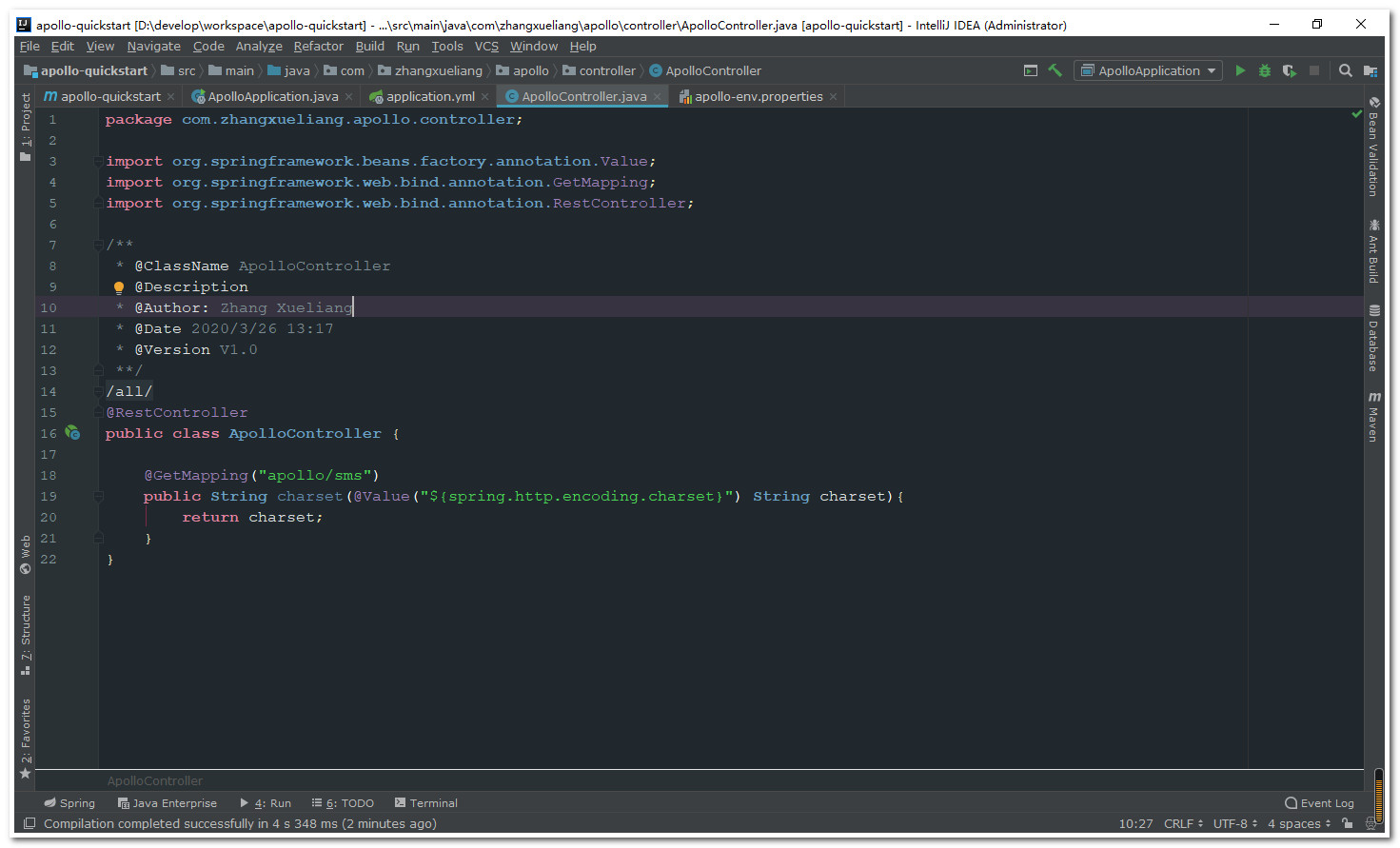Open the Java Enterprise tool window
The image size is (1400, 848).
tap(168, 803)
